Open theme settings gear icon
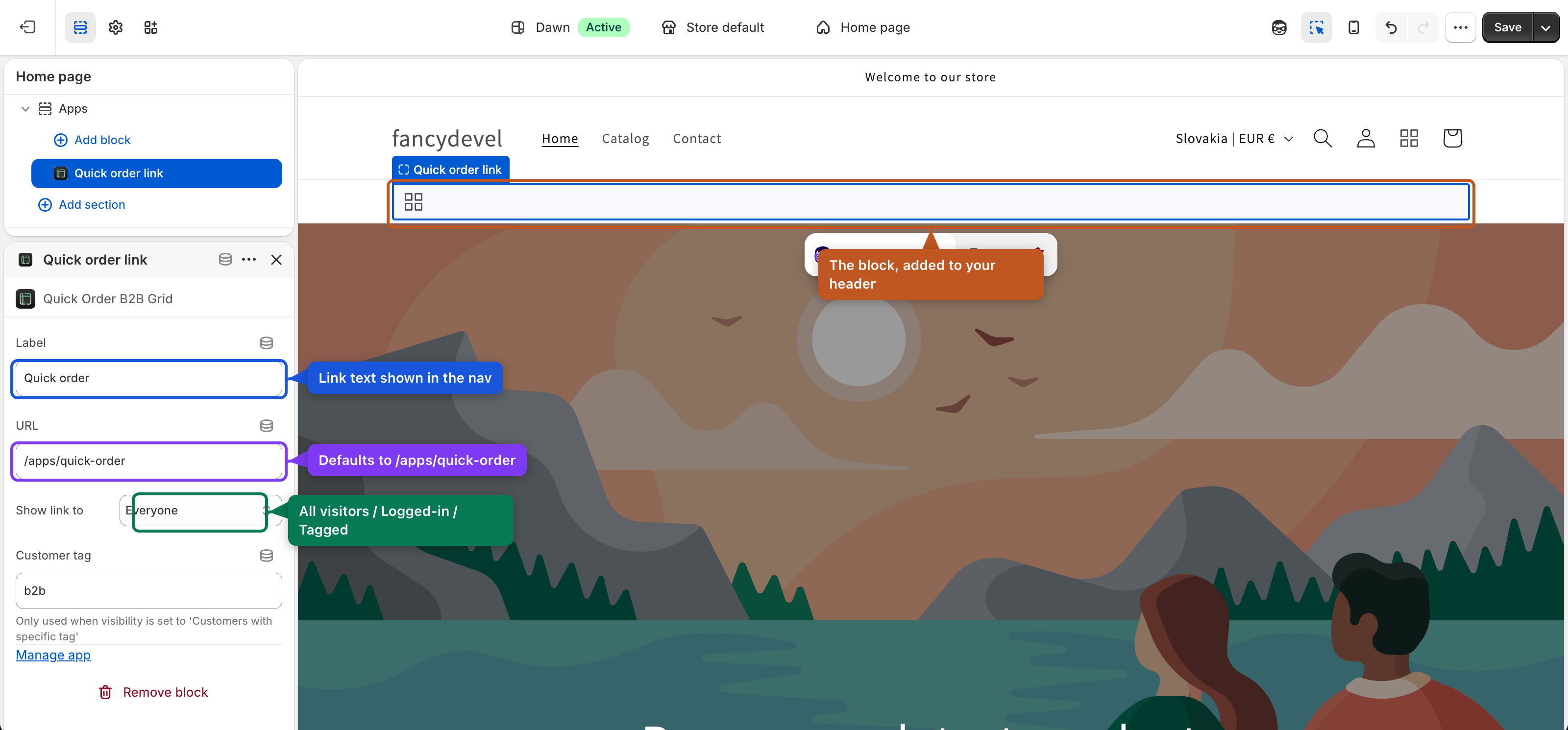The width and height of the screenshot is (1568, 730). pos(116,27)
